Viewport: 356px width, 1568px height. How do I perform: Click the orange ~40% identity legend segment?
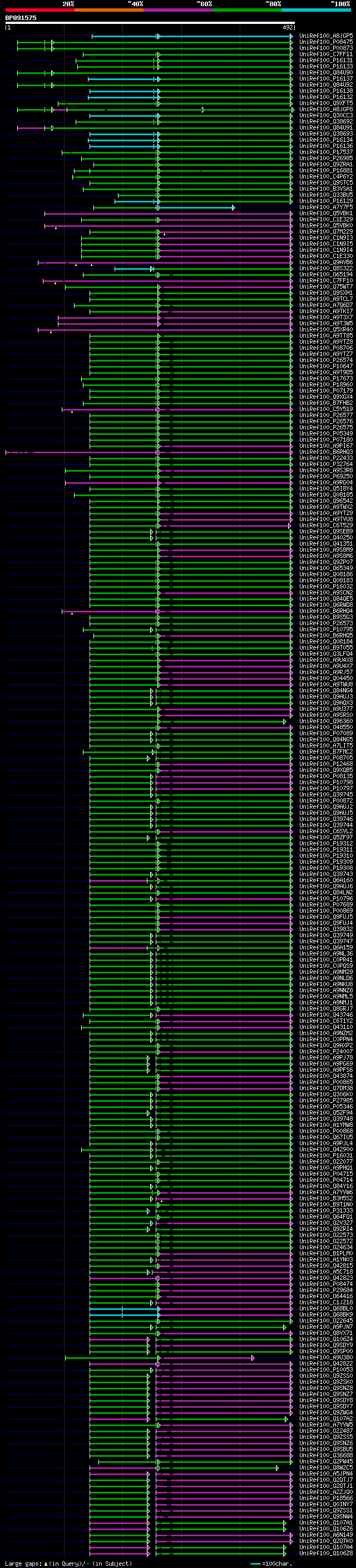(109, 10)
